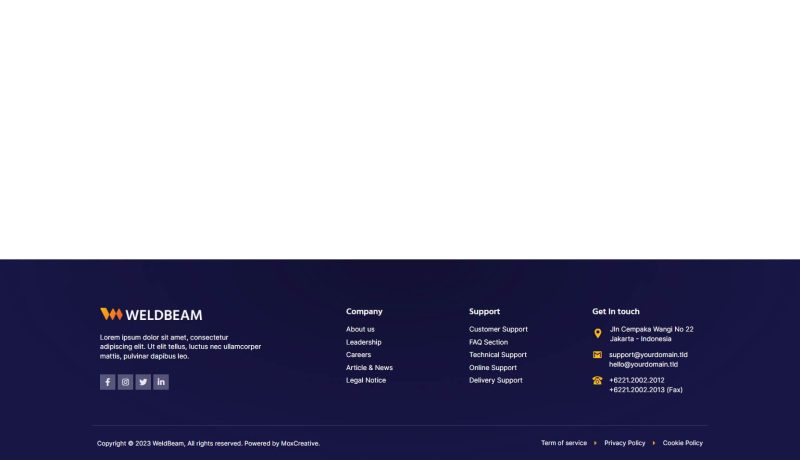Open the Delivery Support link
The width and height of the screenshot is (800, 460).
coord(495,380)
